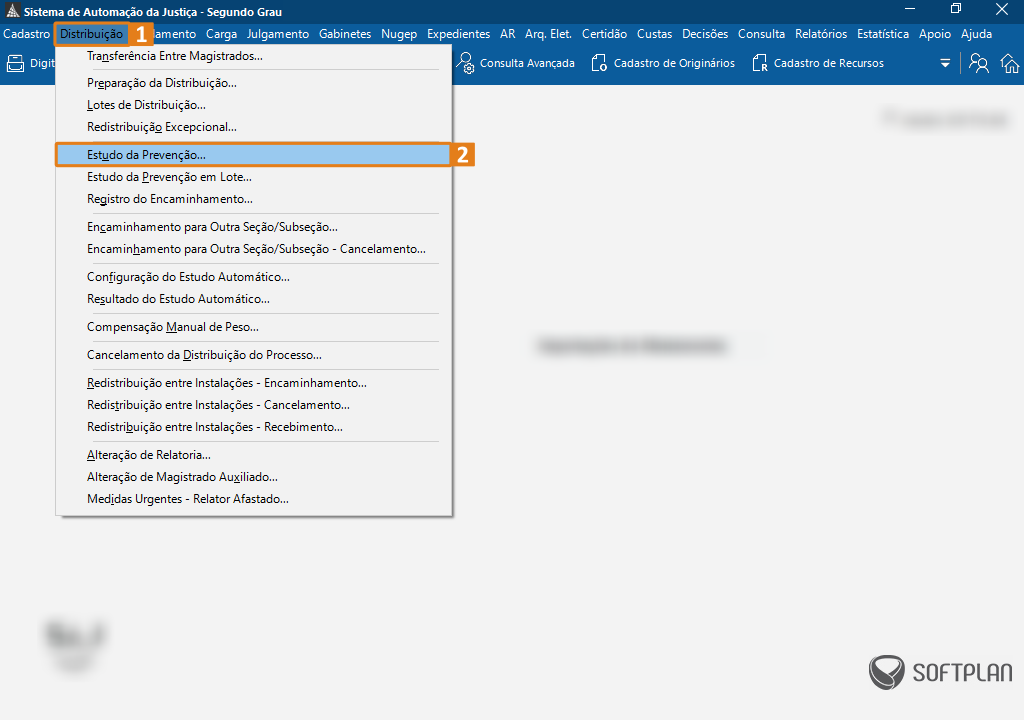Screen dimensions: 1024x720
Task: Click the application icon in title bar
Action: click(x=12, y=11)
